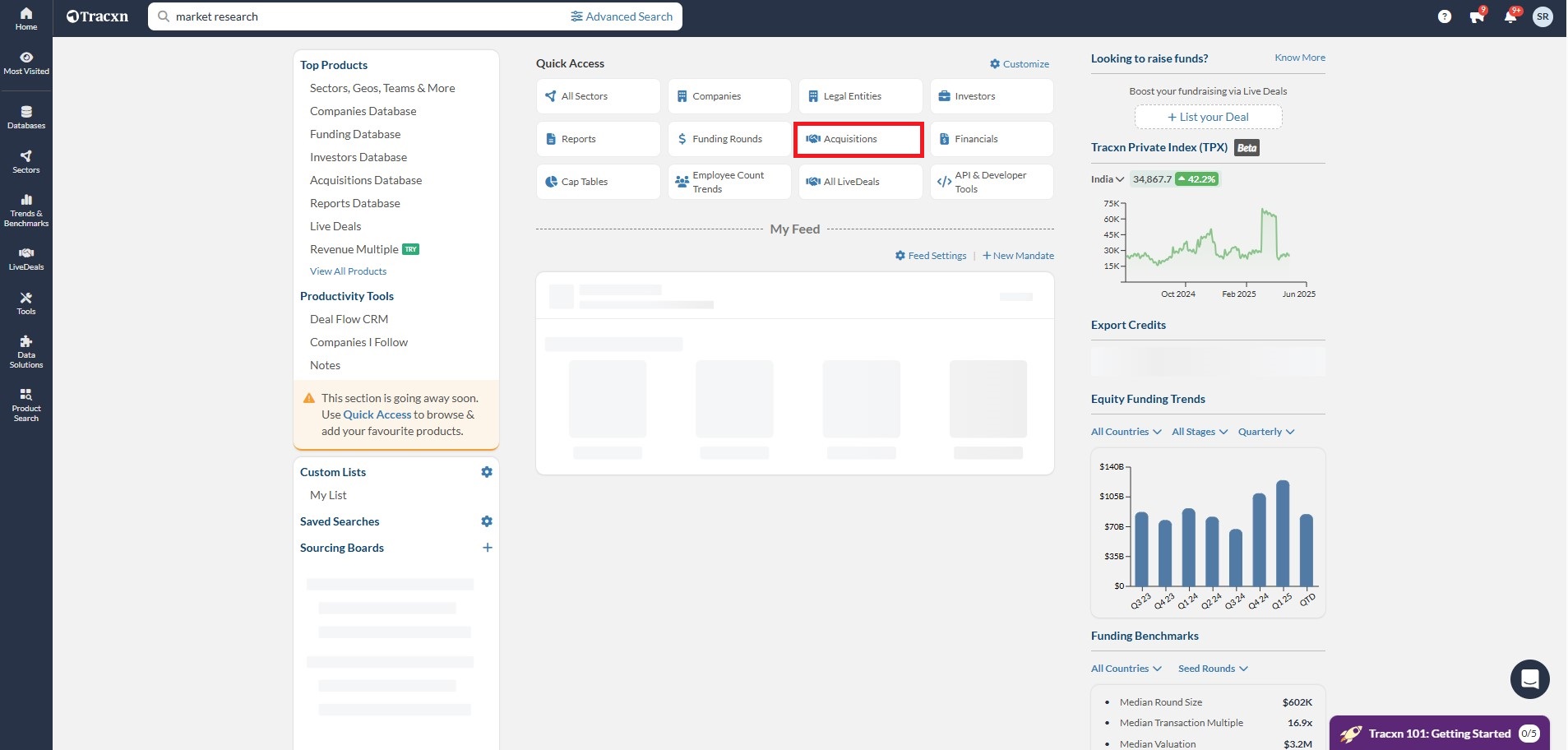Screen dimensions: 1568x750
Task: Open the Product Search sidebar icon
Action: click(26, 405)
